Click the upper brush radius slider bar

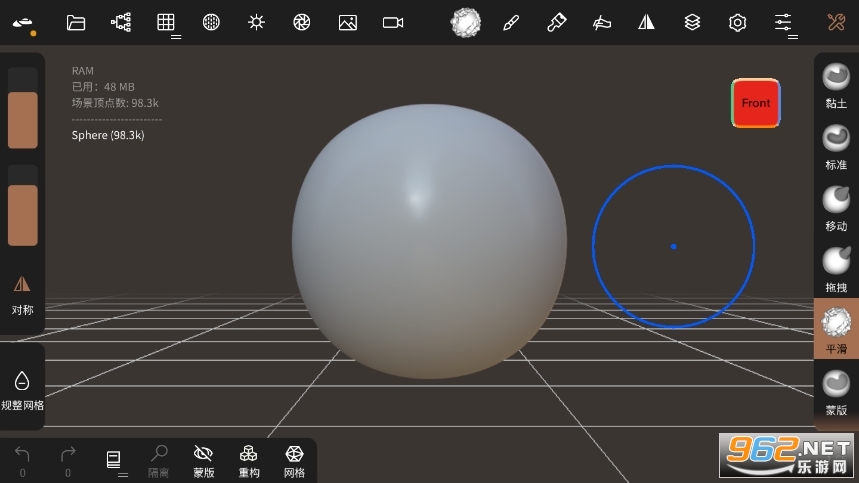22,119
